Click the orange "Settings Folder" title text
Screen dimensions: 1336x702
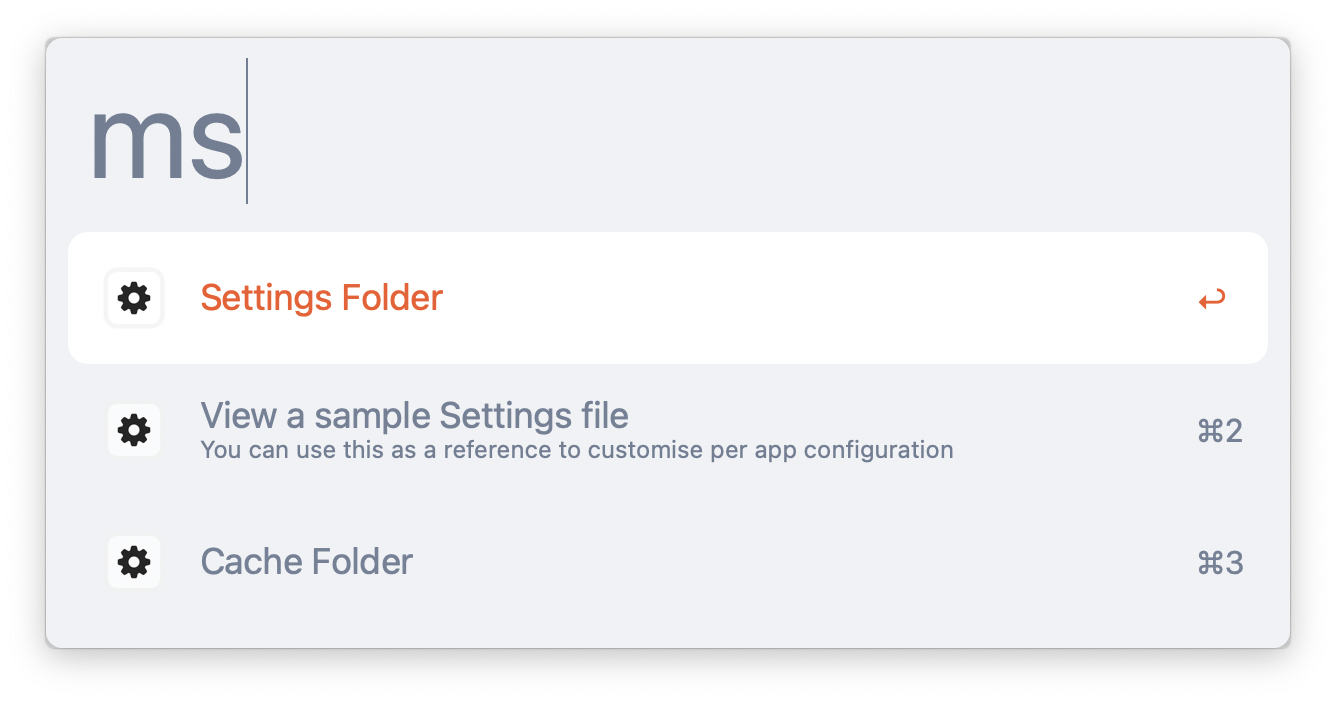click(x=322, y=298)
